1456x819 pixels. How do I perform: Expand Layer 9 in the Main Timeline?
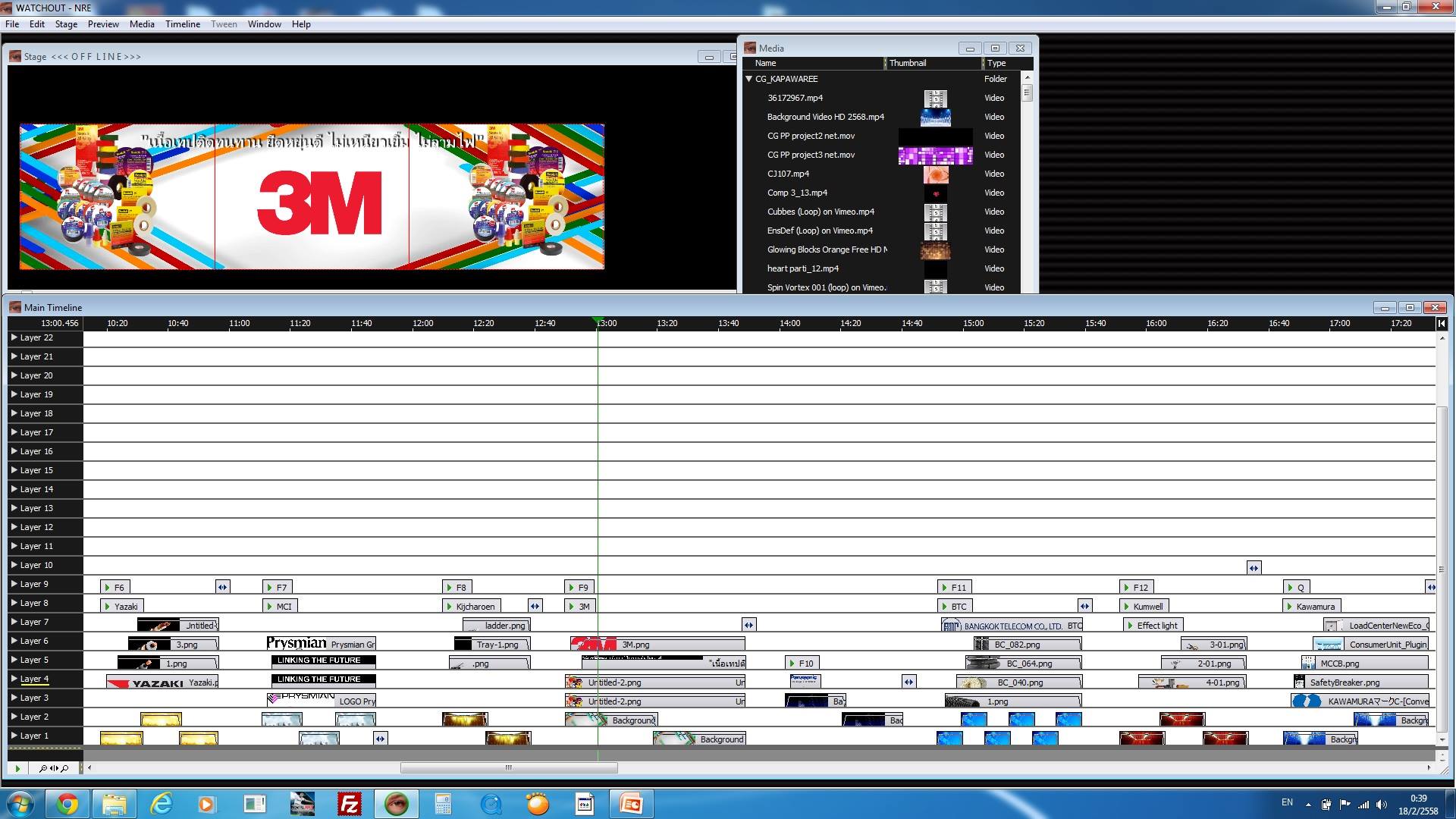click(14, 584)
